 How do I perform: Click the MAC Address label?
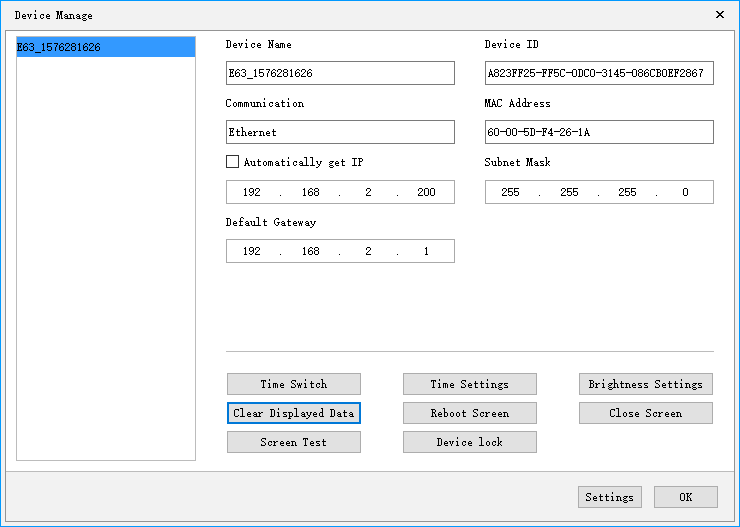point(517,103)
